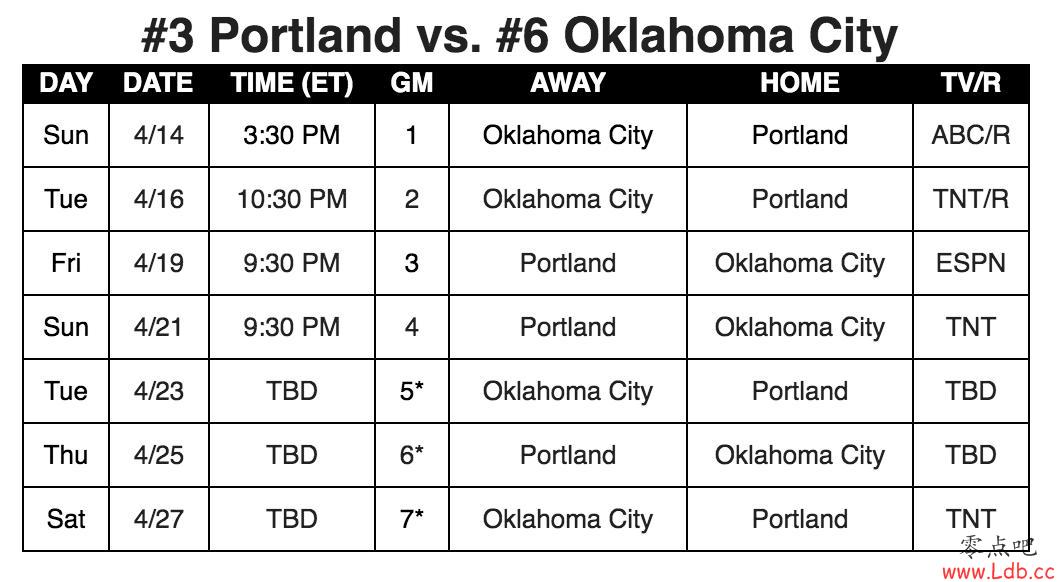Select the ESPN cell for game 3
This screenshot has width=1064, height=582.
[x=970, y=263]
